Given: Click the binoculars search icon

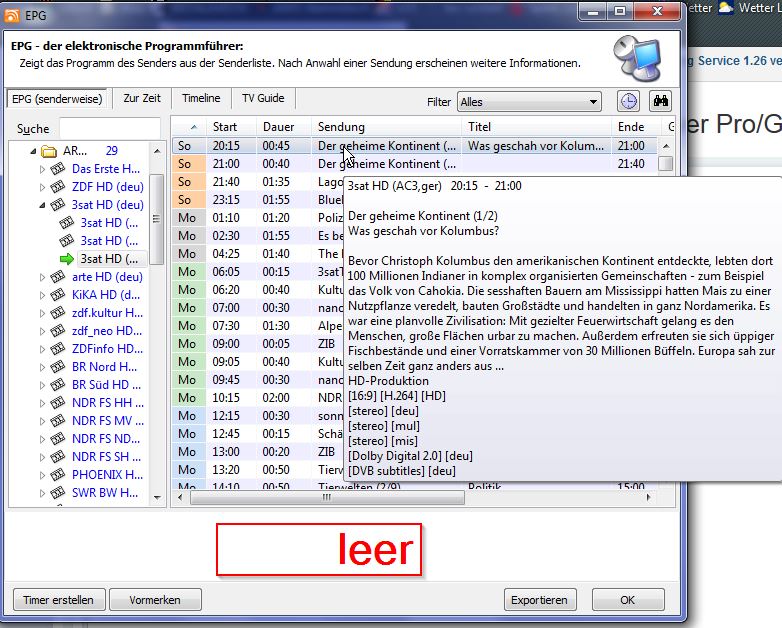Looking at the screenshot, I should (x=660, y=101).
